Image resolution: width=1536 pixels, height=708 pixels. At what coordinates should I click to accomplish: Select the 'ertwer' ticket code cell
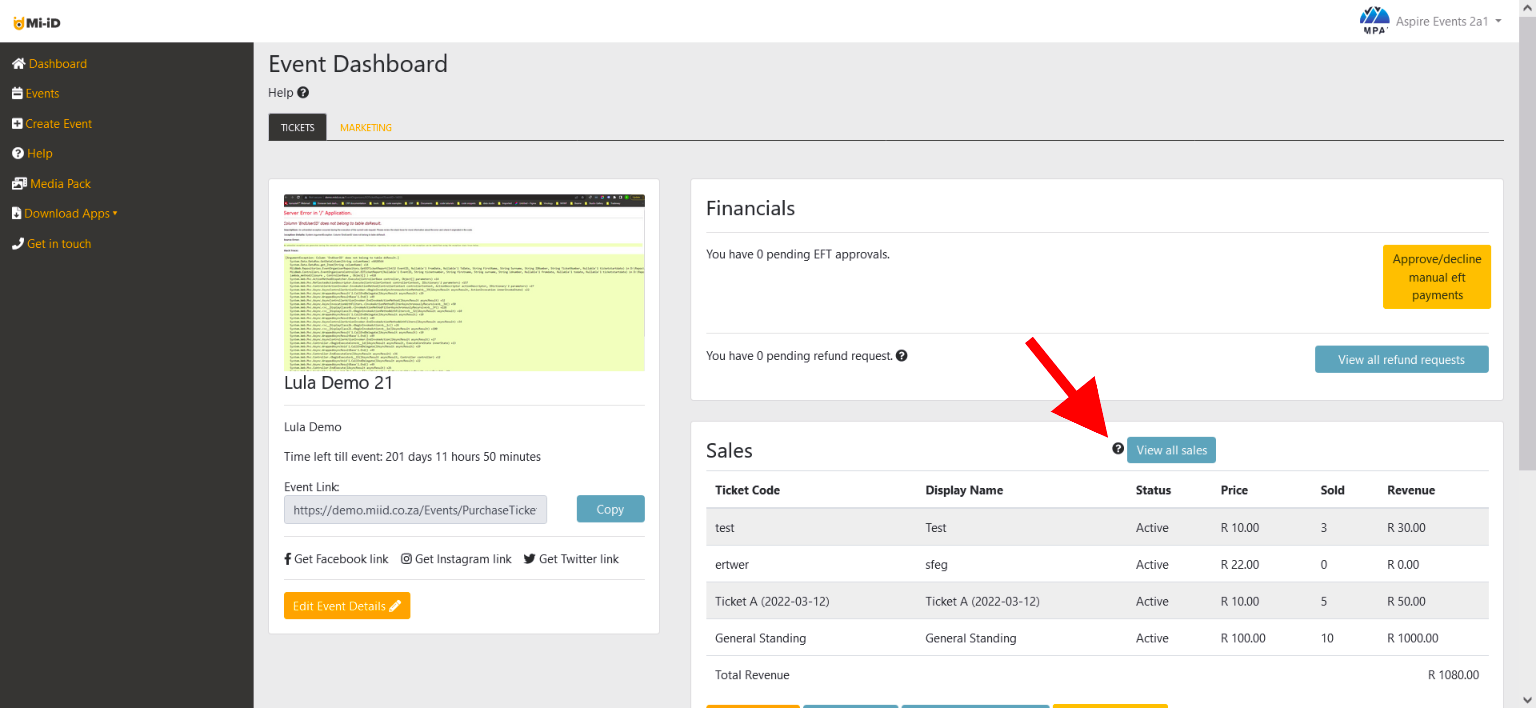click(x=734, y=564)
